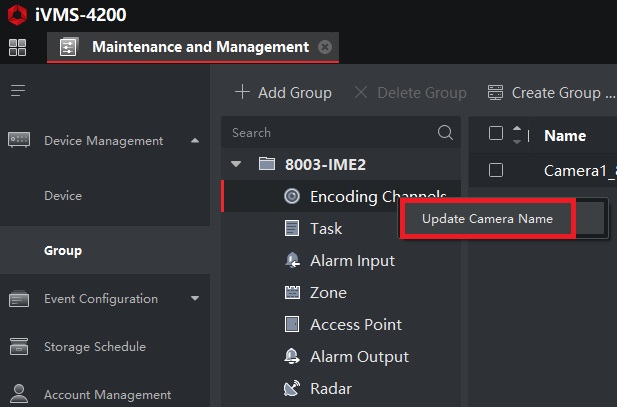Click the Event Configuration icon
Image resolution: width=617 pixels, height=407 pixels.
[x=19, y=299]
